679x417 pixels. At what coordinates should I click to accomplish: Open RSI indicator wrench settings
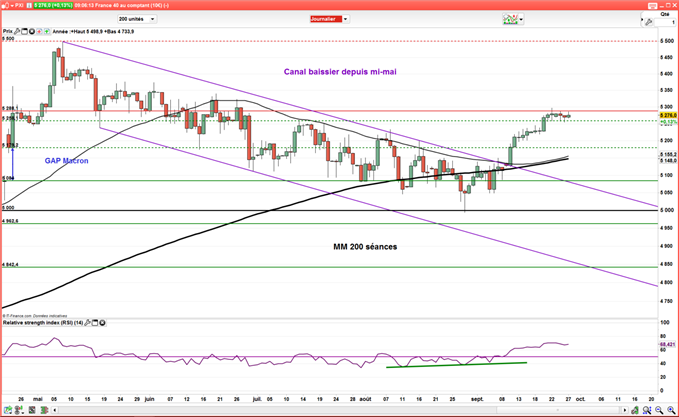(87, 323)
